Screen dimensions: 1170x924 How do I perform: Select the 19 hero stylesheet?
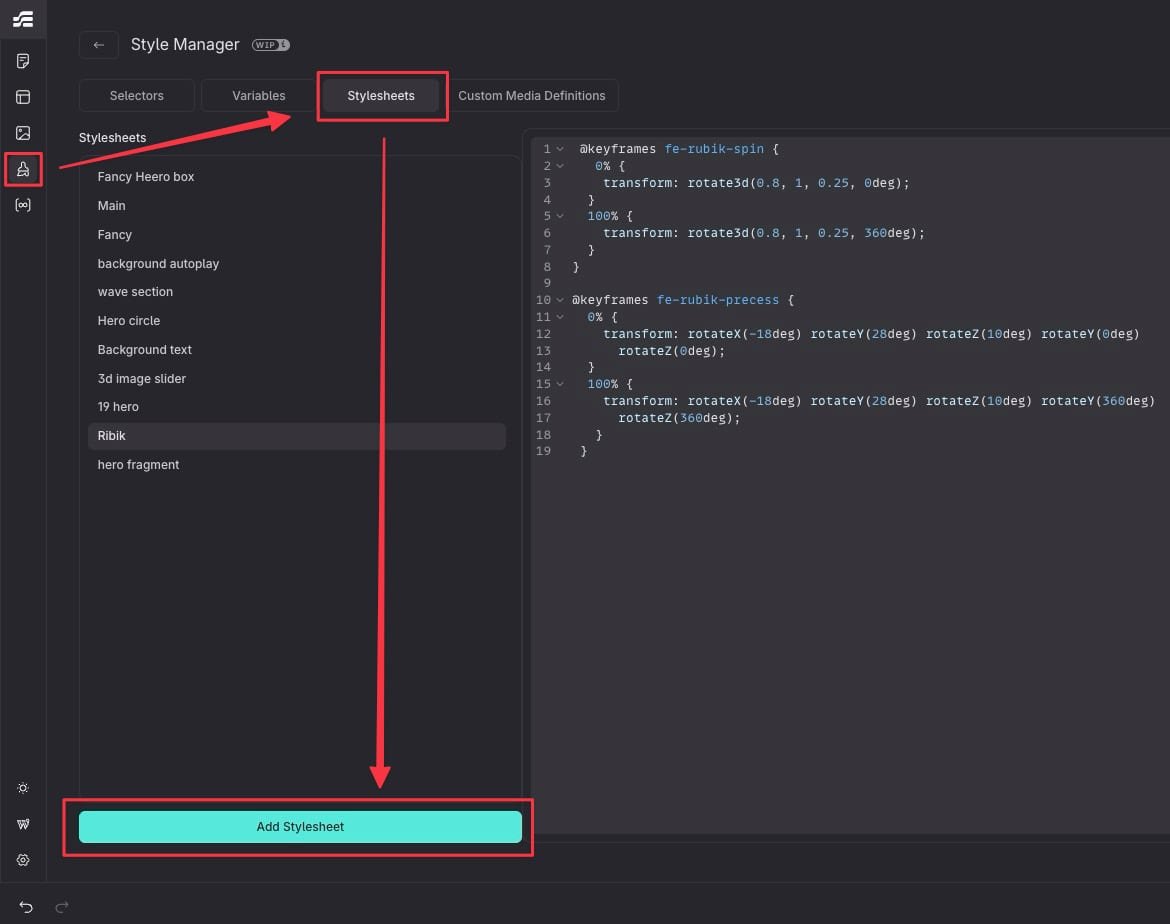click(297, 407)
